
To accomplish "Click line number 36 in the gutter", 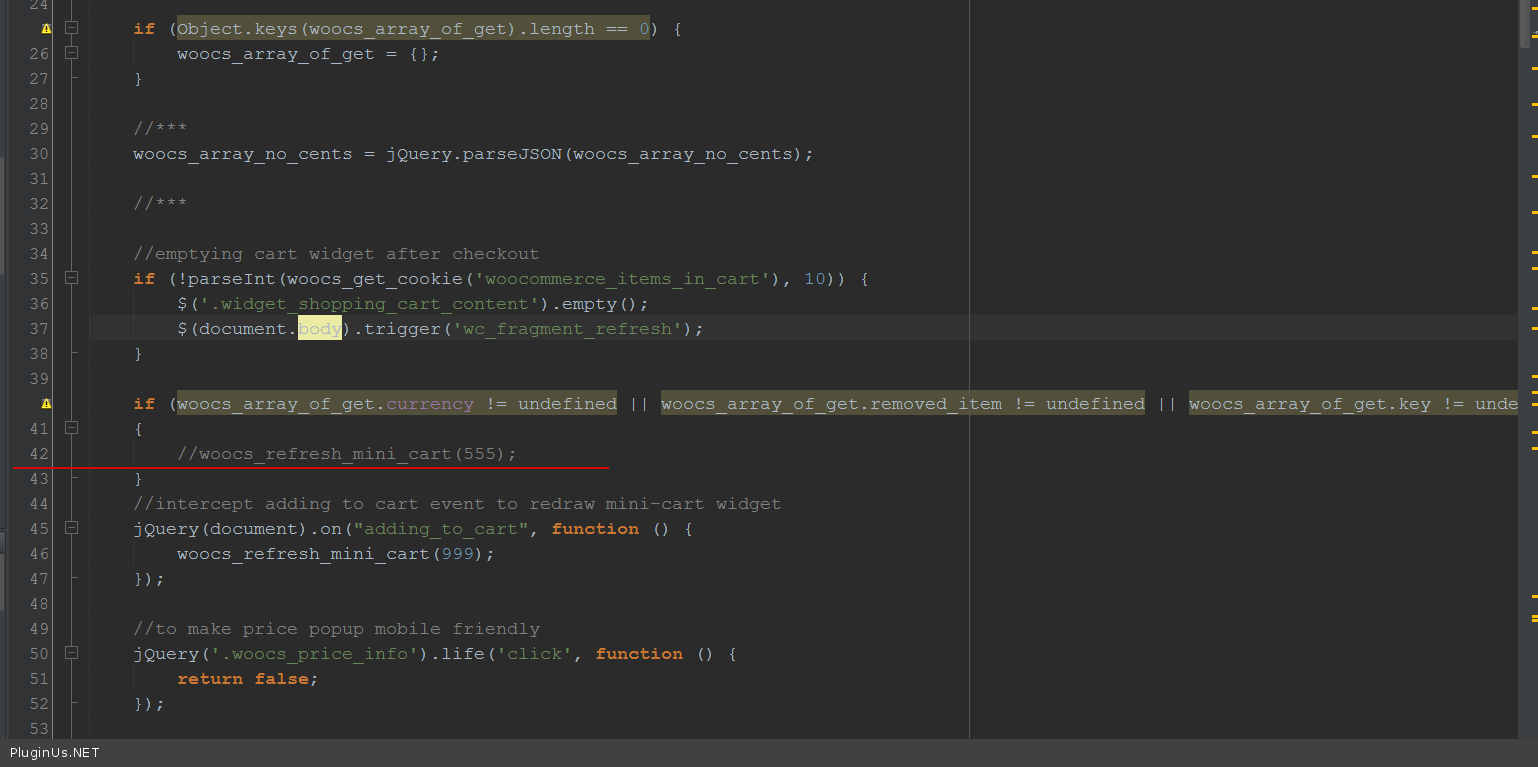I will click(39, 304).
